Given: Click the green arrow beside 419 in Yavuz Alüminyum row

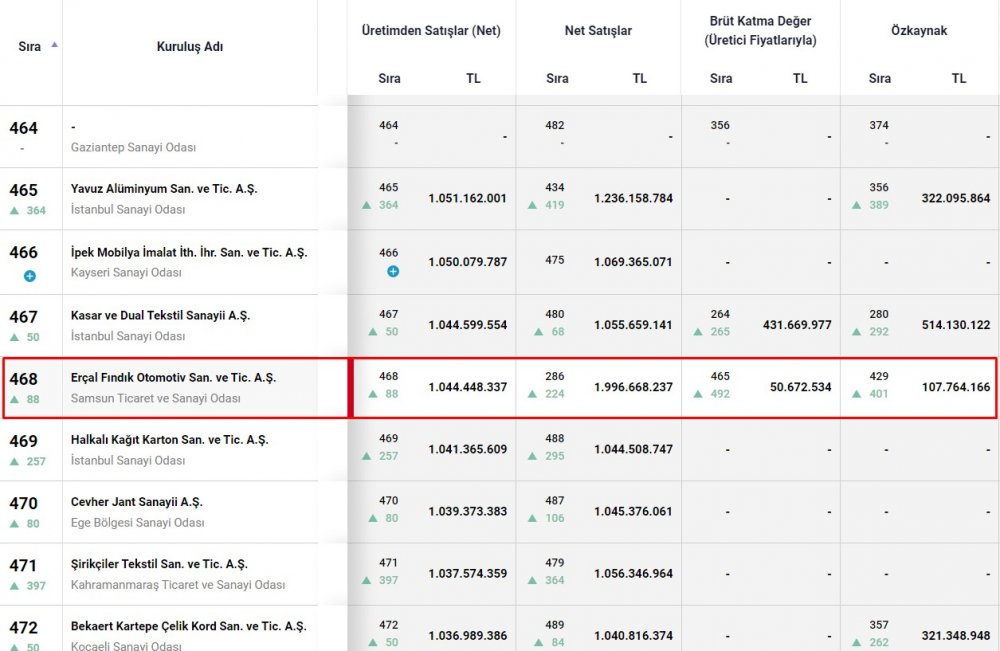Looking at the screenshot, I should [x=533, y=205].
